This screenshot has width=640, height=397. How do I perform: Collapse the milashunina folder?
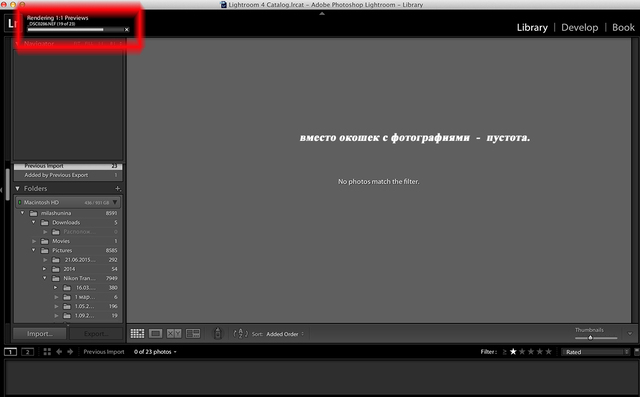pos(23,213)
